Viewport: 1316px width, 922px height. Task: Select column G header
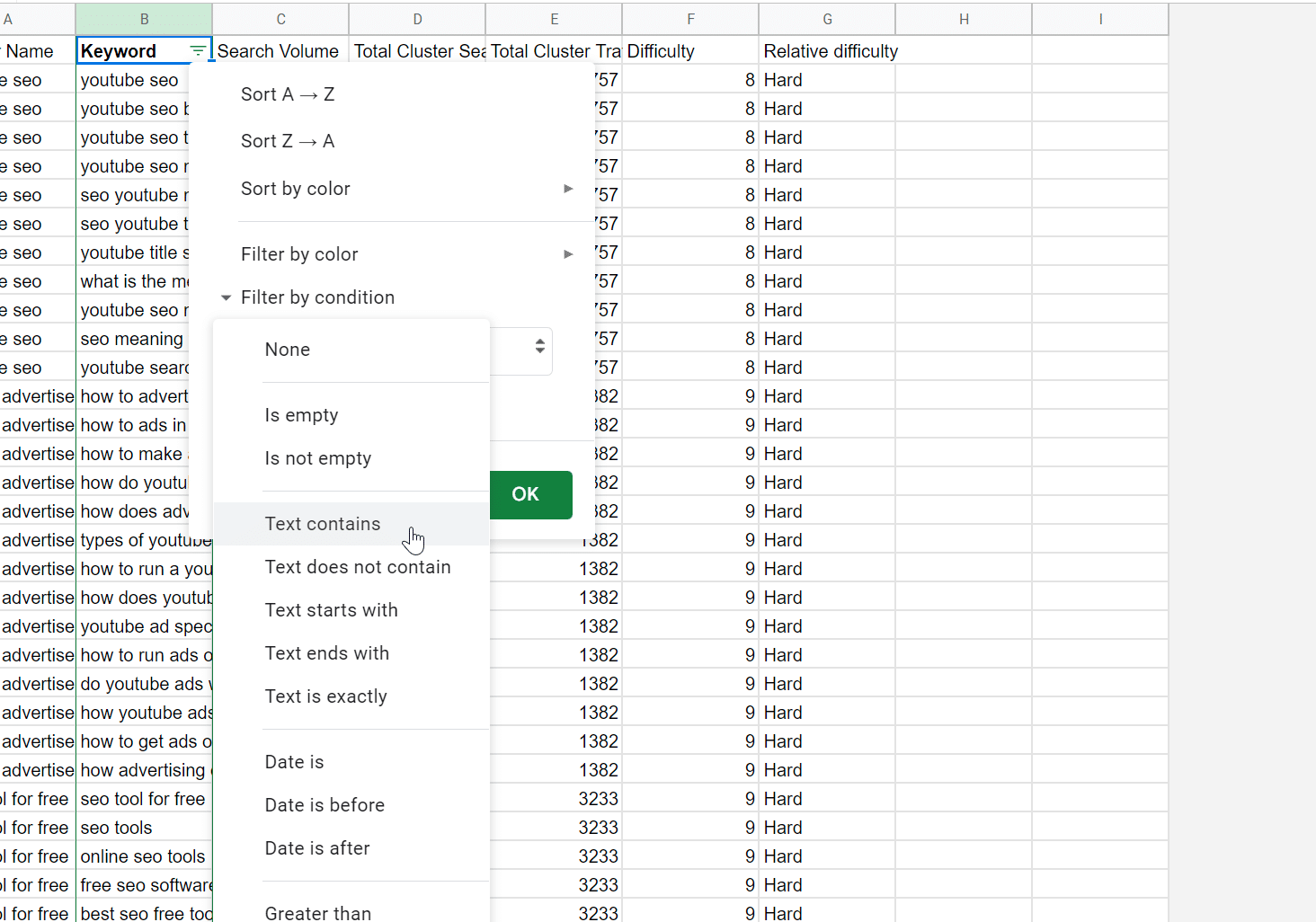[x=827, y=19]
